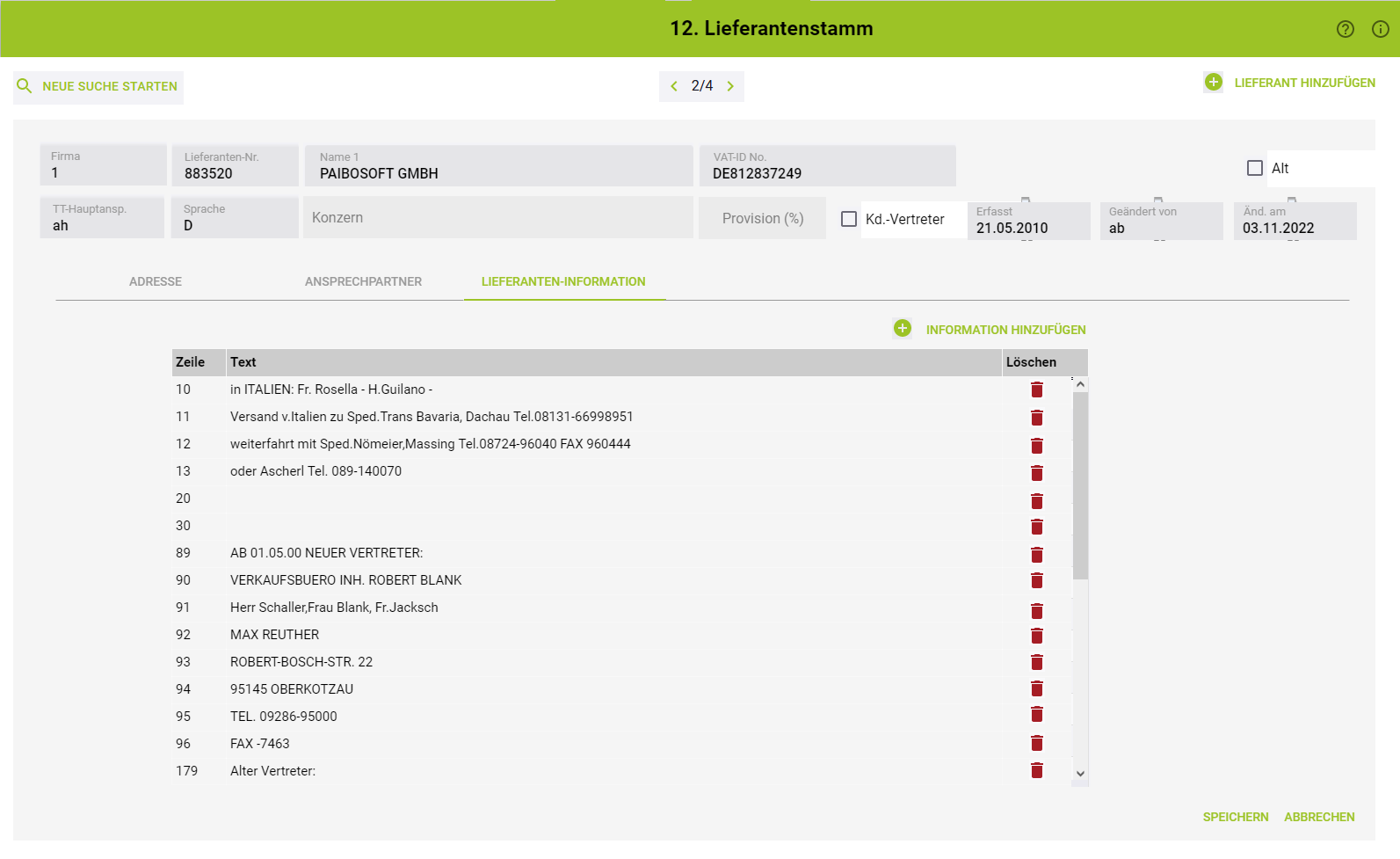Enable the Alt checkbox
This screenshot has width=1400, height=859.
pyautogui.click(x=1254, y=168)
